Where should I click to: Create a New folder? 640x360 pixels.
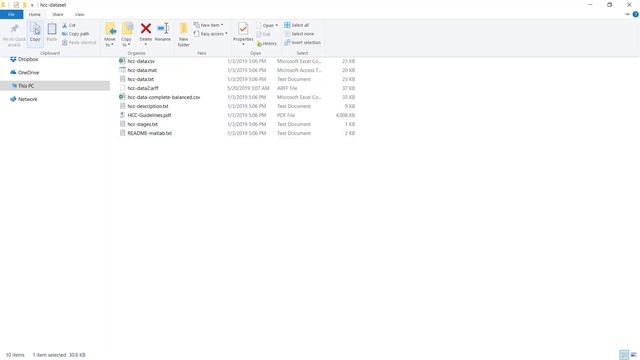coord(184,35)
